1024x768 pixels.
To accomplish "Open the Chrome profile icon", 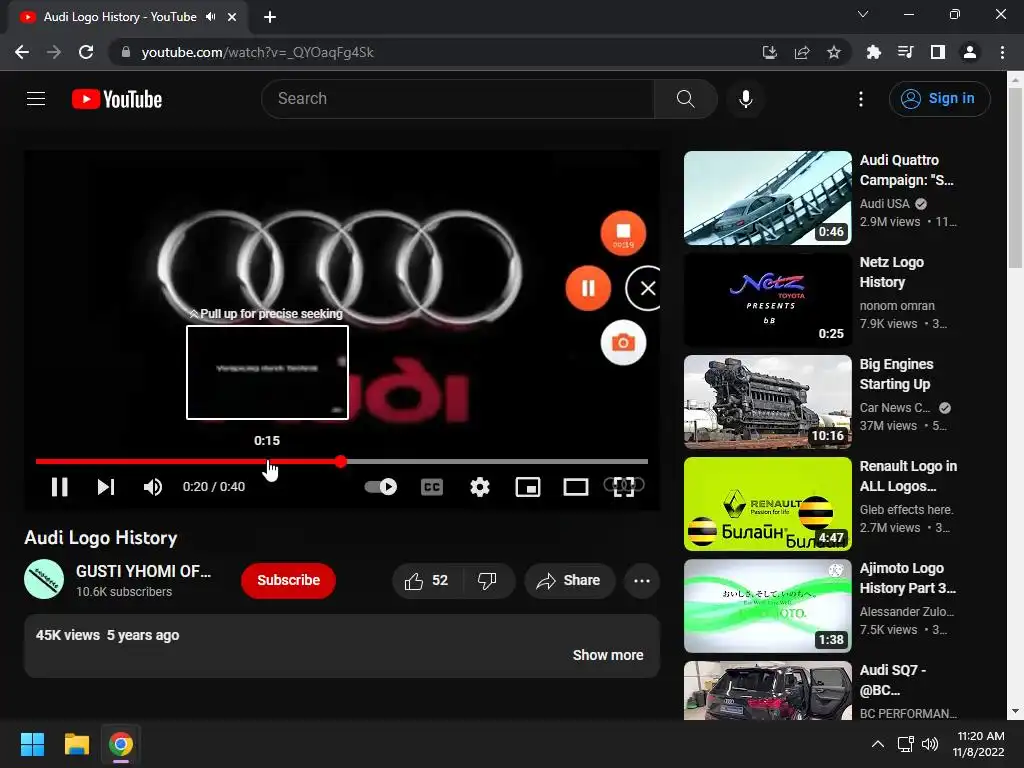I will [x=970, y=52].
